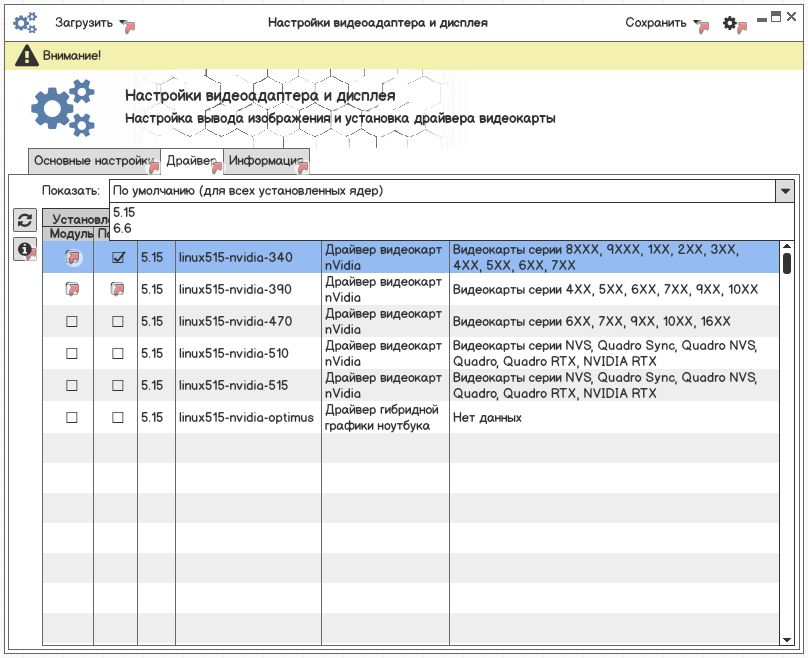Switch to the Основные настройки tab
The width and height of the screenshot is (808, 658).
click(x=93, y=161)
